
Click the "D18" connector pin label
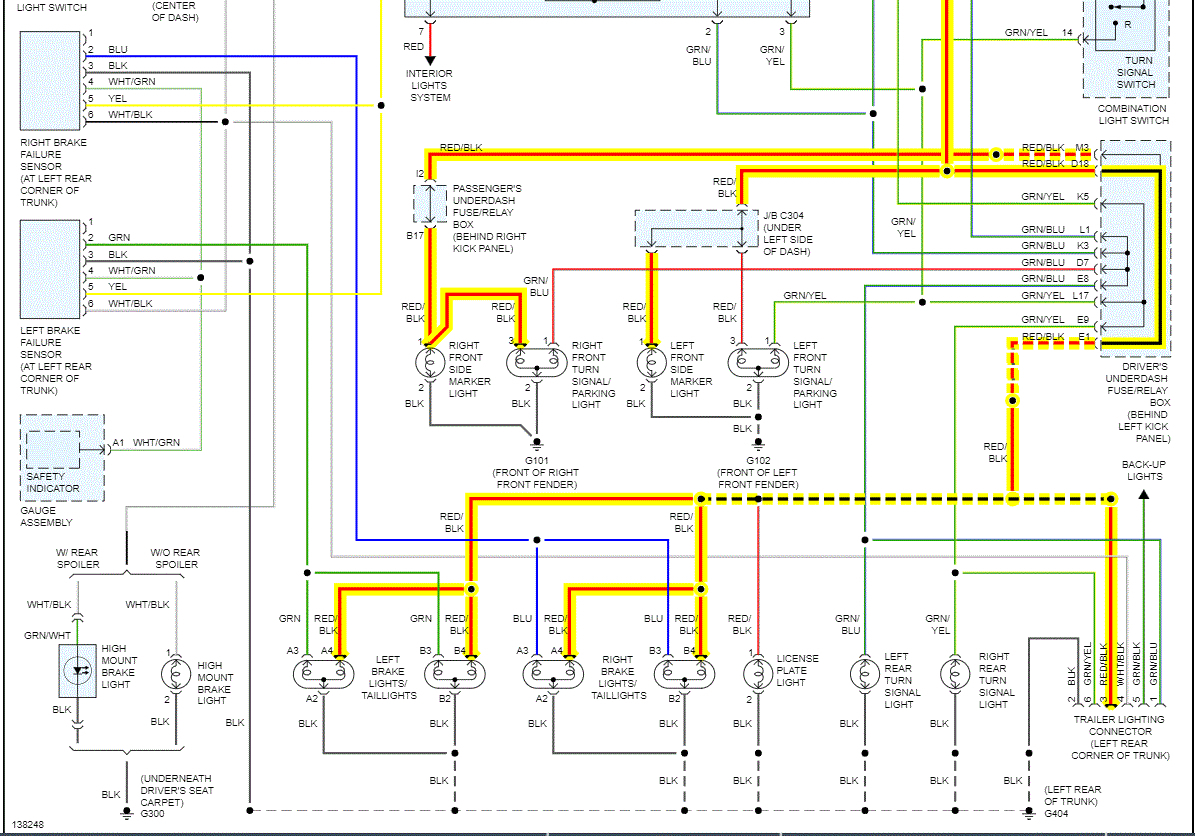[x=1080, y=164]
